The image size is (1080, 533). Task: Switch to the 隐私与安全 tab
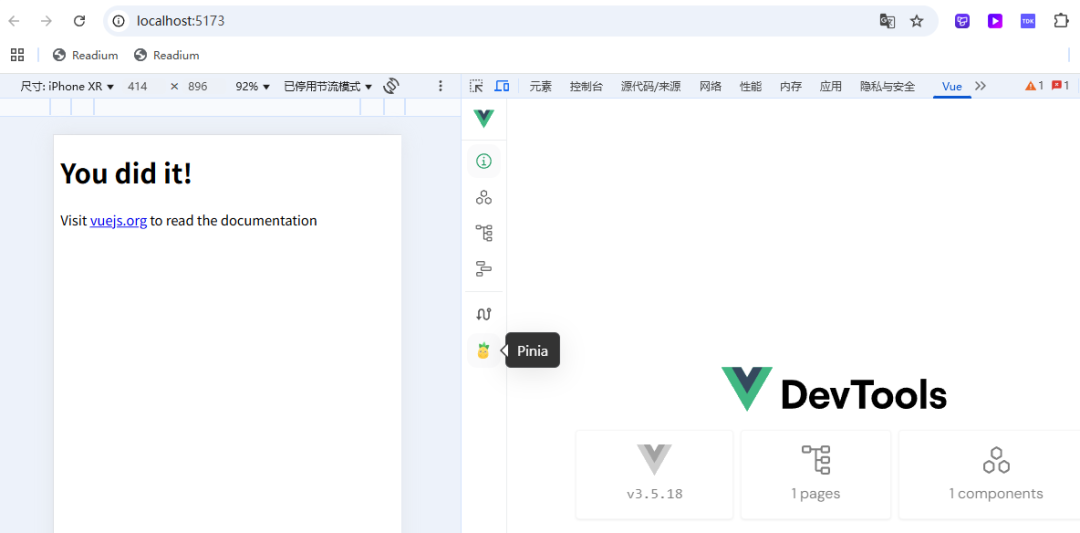(888, 86)
